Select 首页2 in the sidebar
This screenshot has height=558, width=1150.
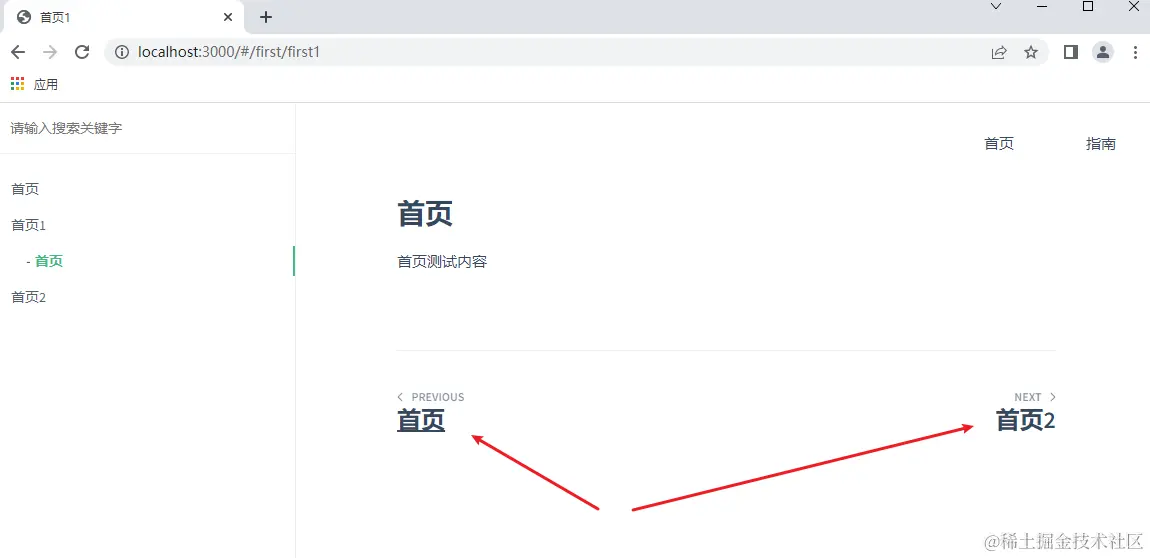pos(29,297)
